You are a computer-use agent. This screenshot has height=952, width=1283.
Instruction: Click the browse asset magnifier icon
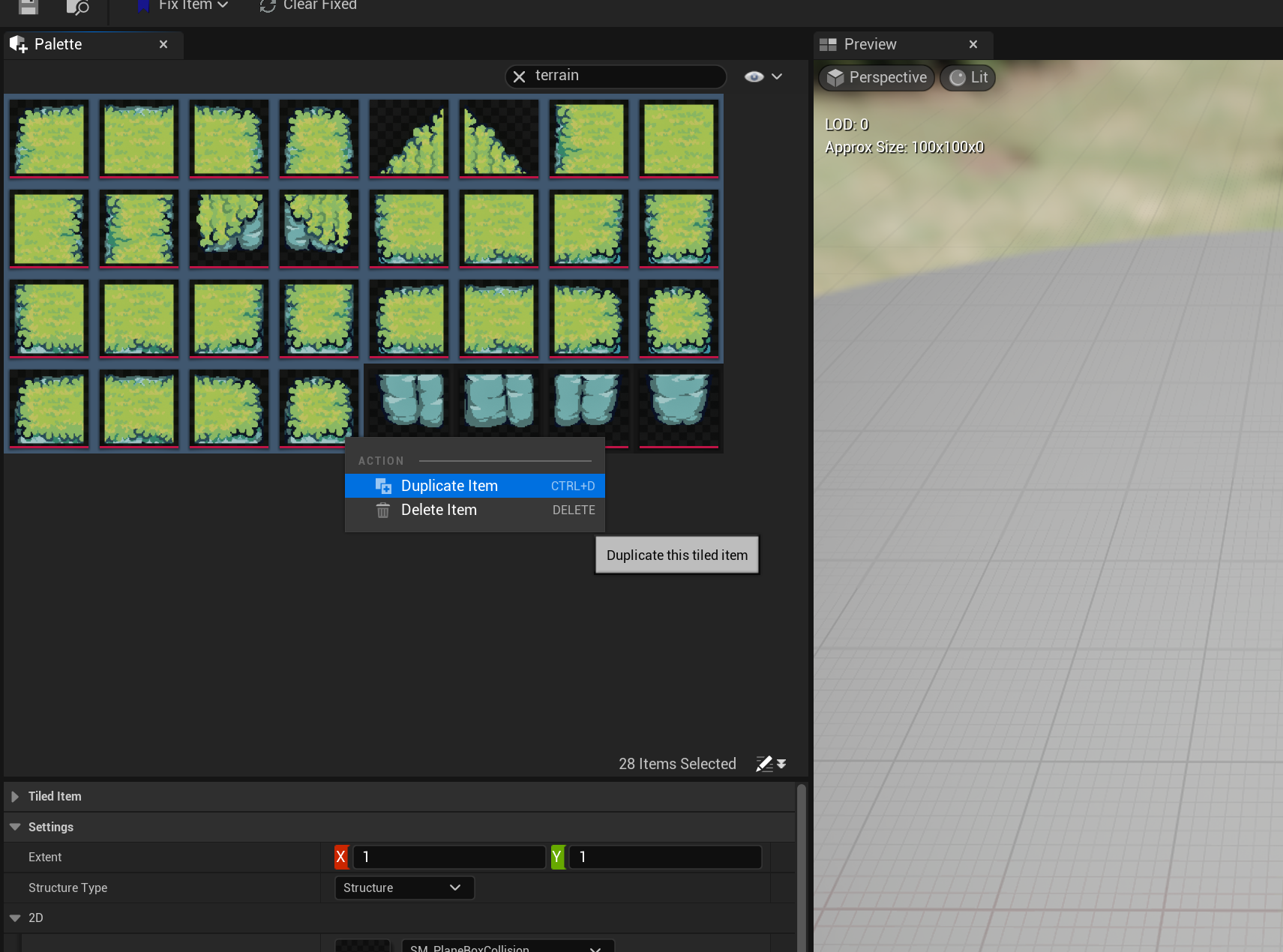point(77,7)
